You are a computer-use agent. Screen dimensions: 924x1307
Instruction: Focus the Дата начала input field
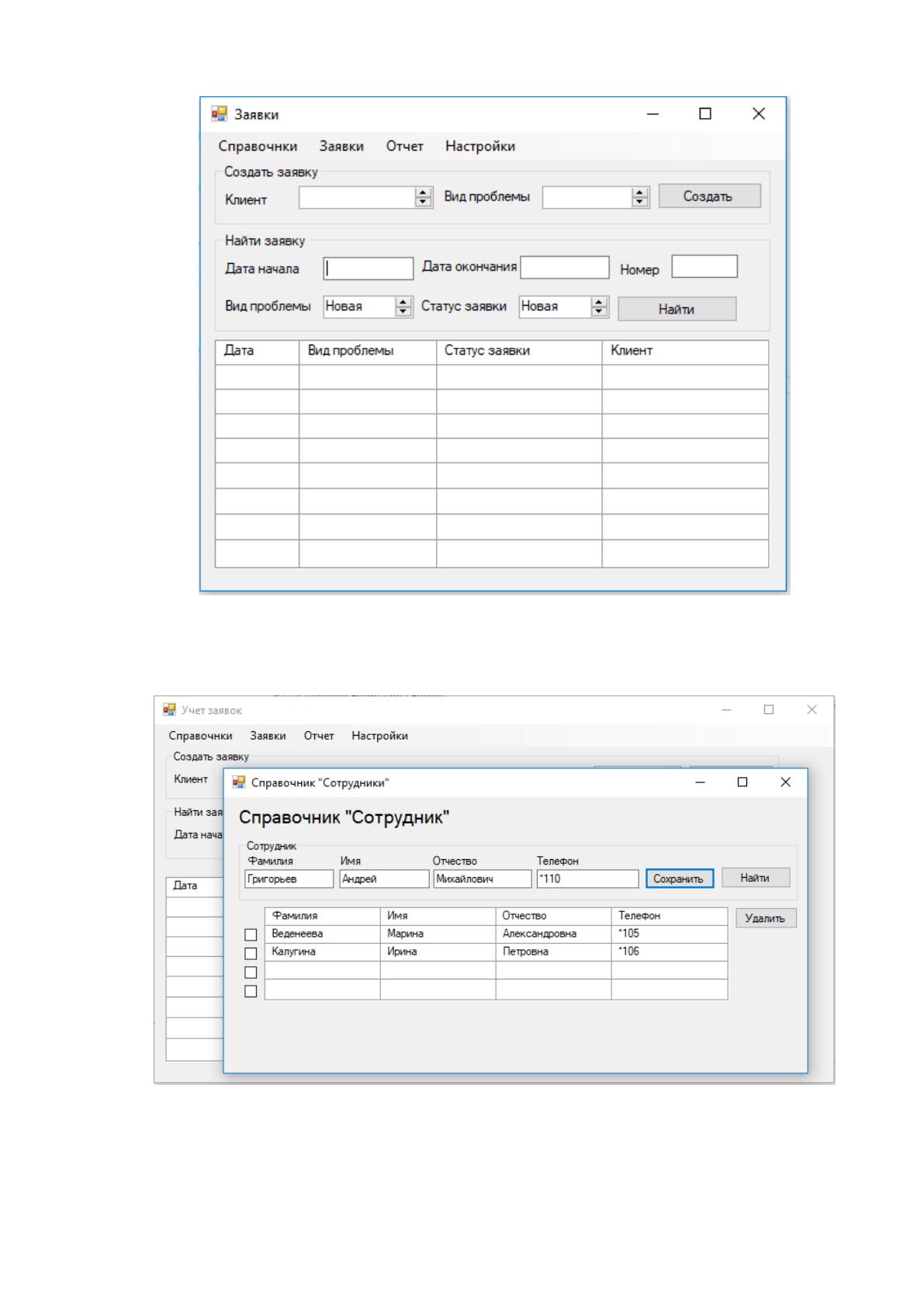pyautogui.click(x=369, y=269)
